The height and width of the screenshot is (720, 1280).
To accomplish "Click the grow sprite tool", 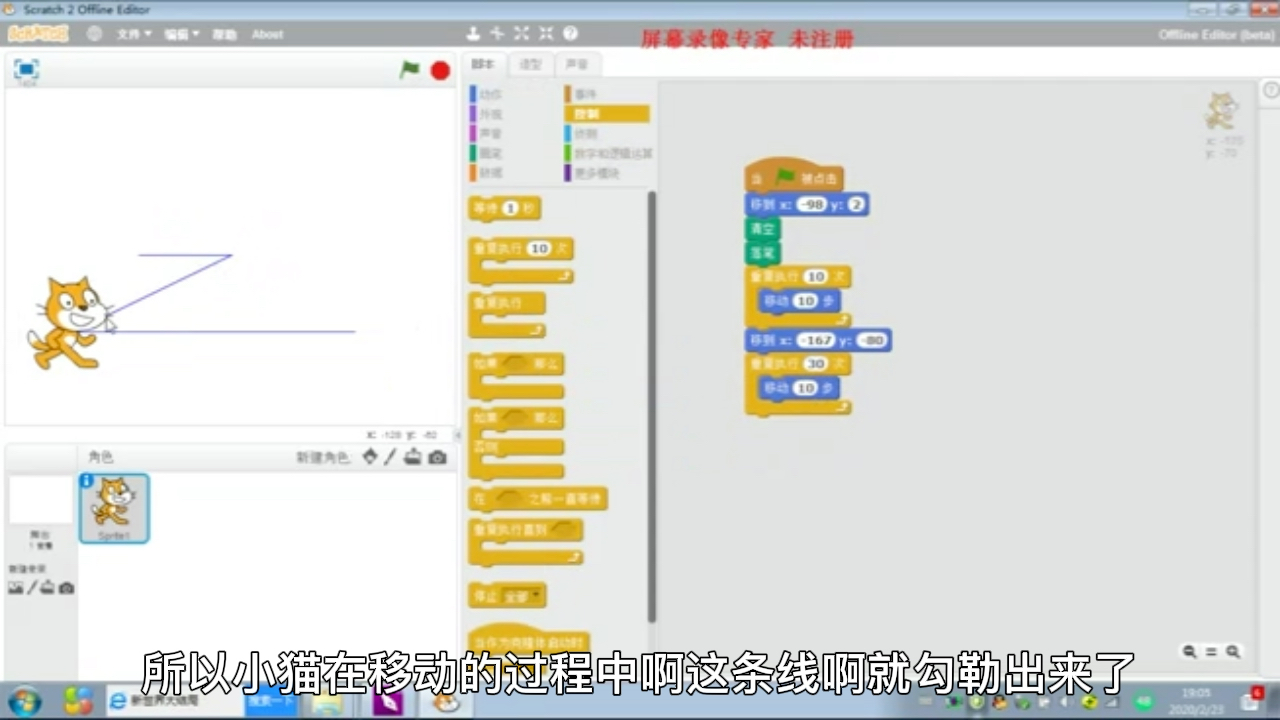I will coord(521,33).
